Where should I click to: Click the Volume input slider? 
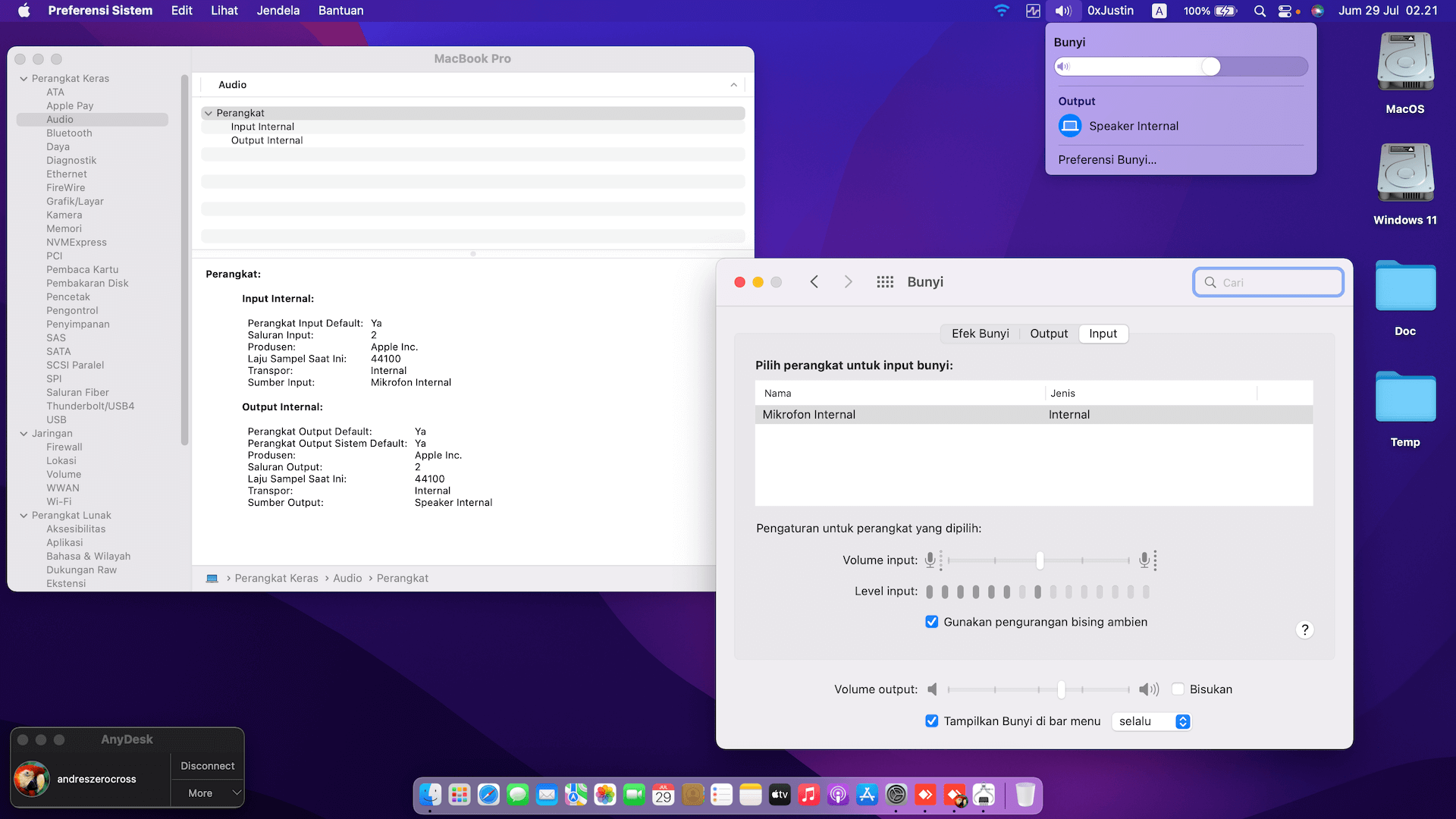[1039, 560]
